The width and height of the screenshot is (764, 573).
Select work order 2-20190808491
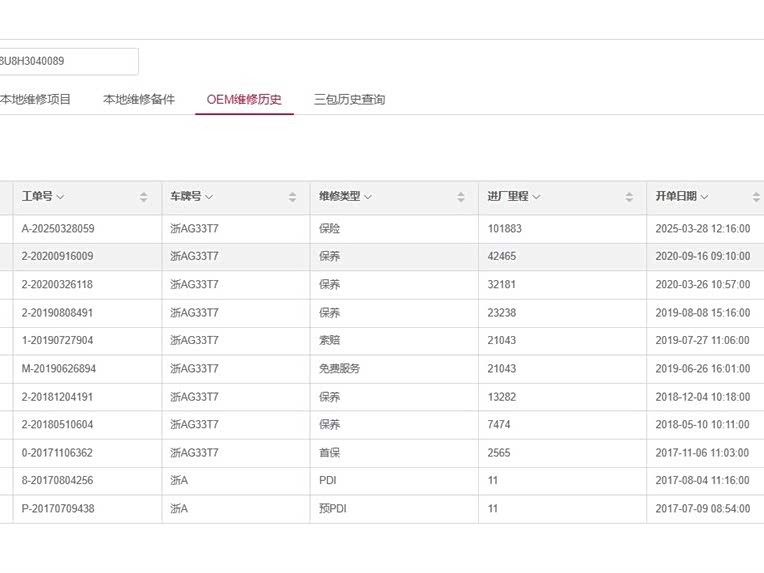57,313
